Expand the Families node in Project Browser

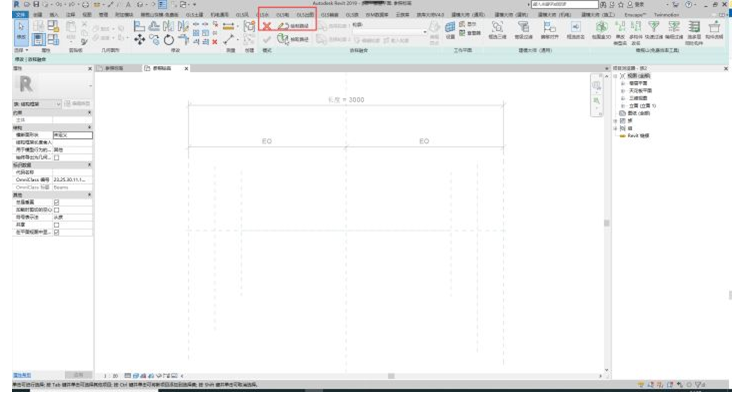[616, 121]
